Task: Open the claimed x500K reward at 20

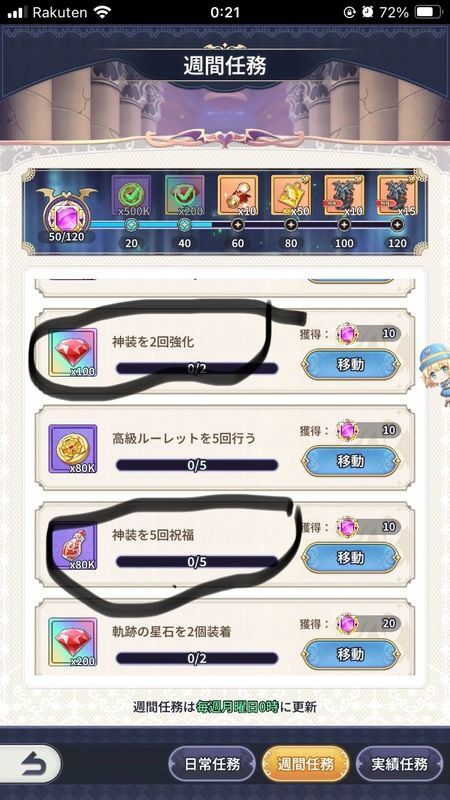Action: (132, 196)
